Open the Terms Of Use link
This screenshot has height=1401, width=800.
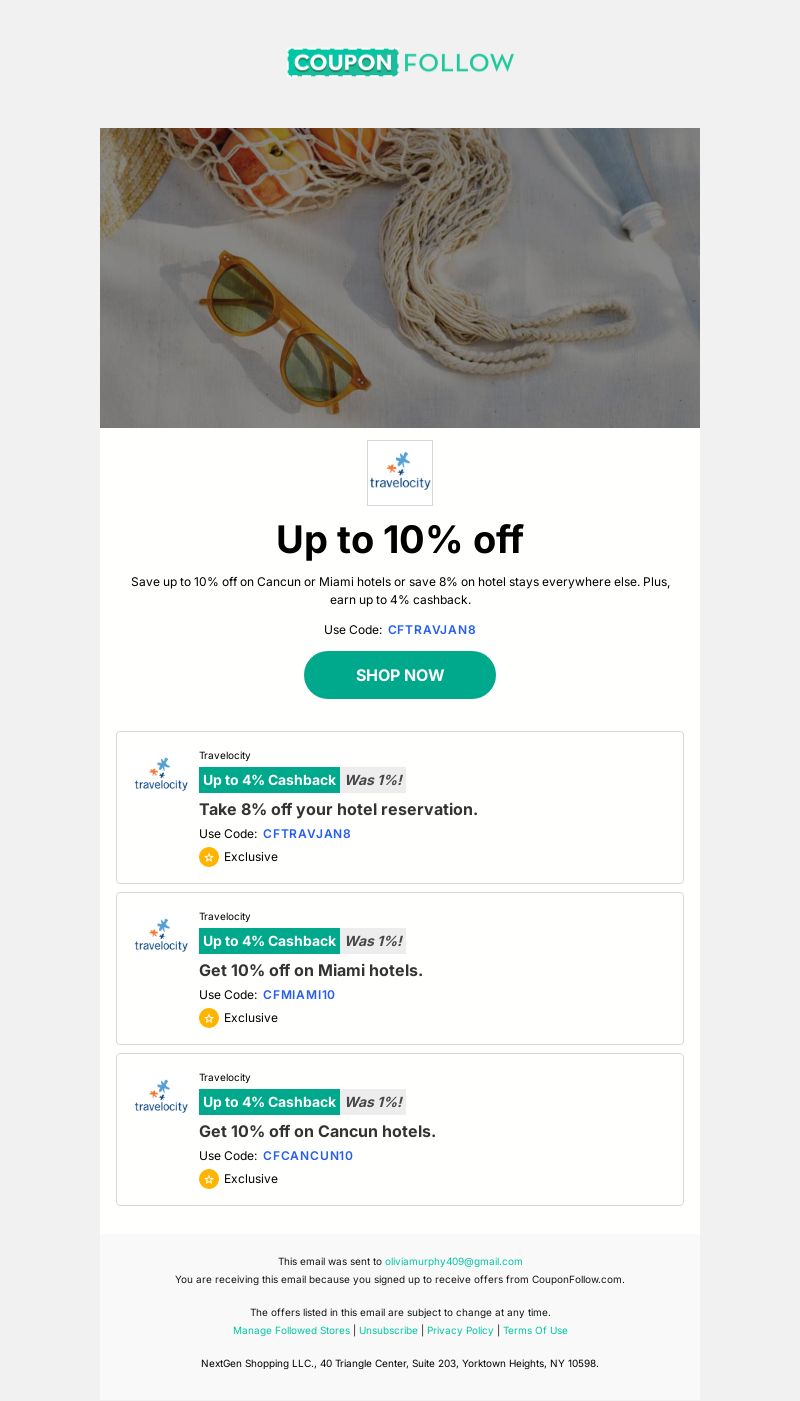point(535,1331)
